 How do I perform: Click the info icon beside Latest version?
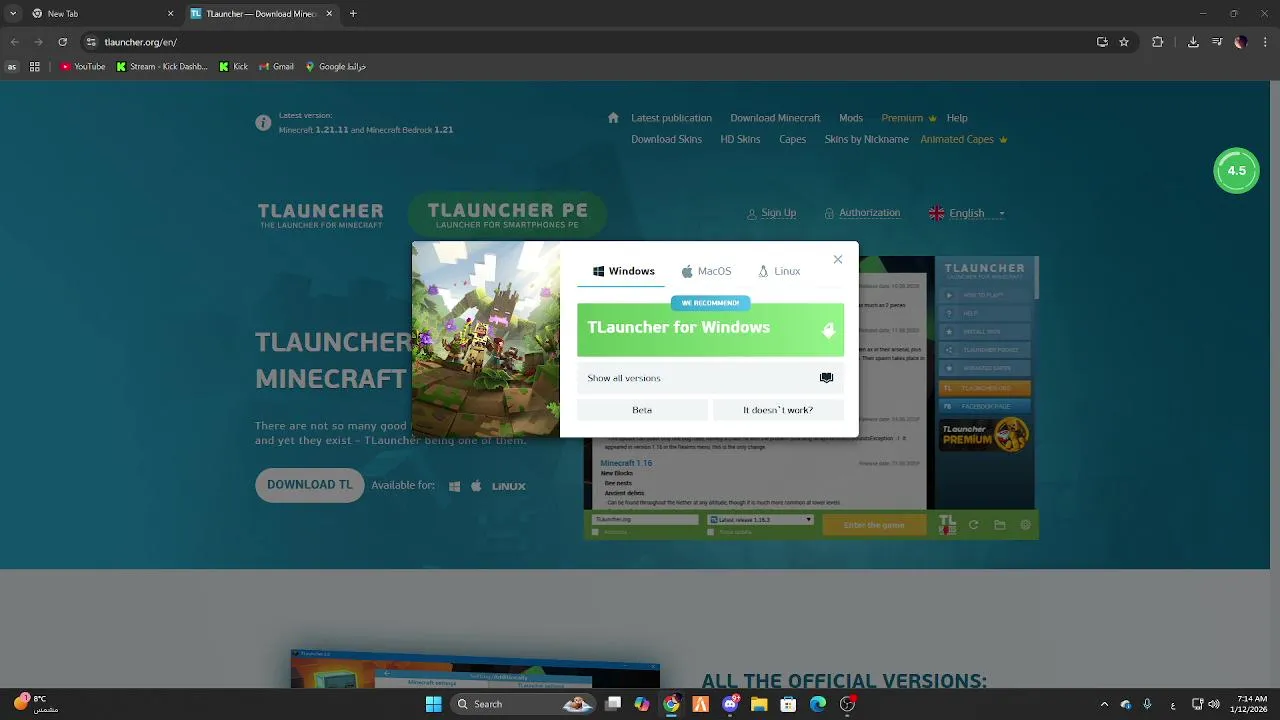[263, 123]
